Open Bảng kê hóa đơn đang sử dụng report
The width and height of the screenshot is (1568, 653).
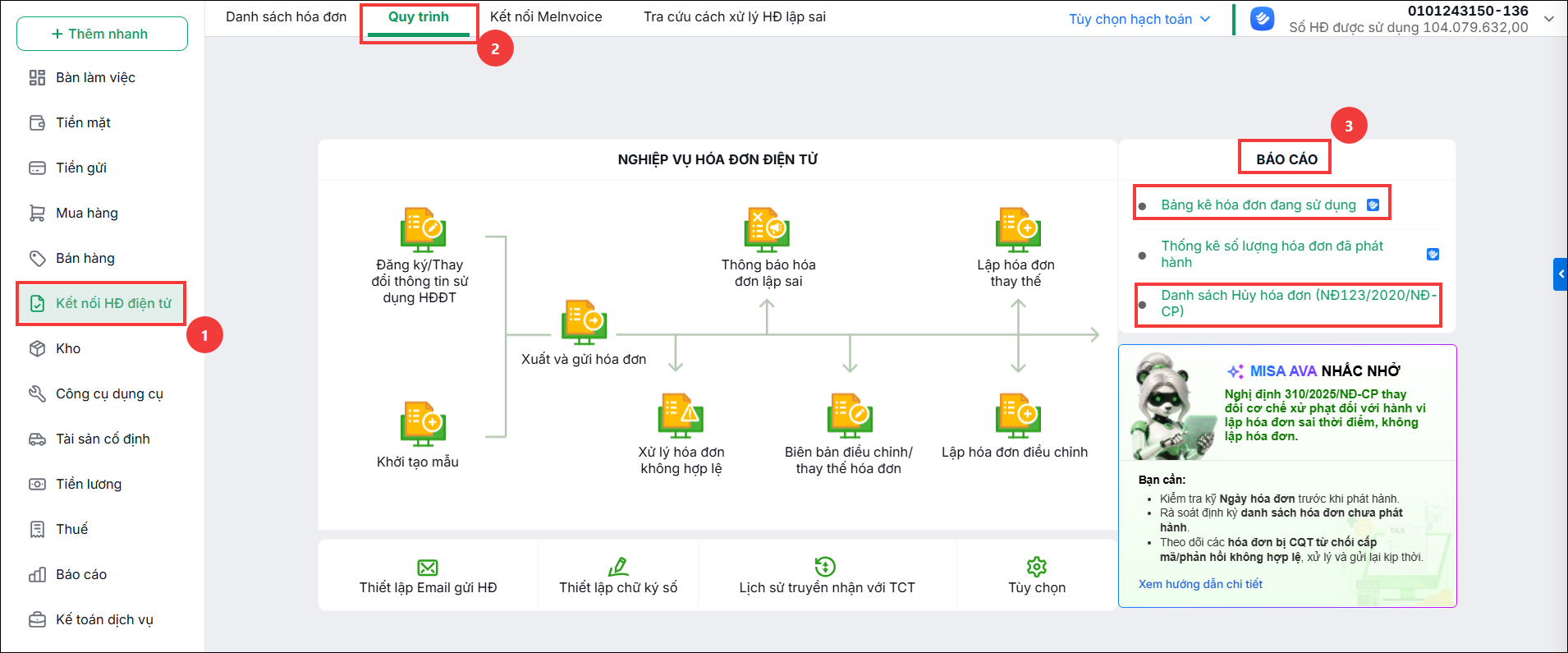[x=1259, y=205]
